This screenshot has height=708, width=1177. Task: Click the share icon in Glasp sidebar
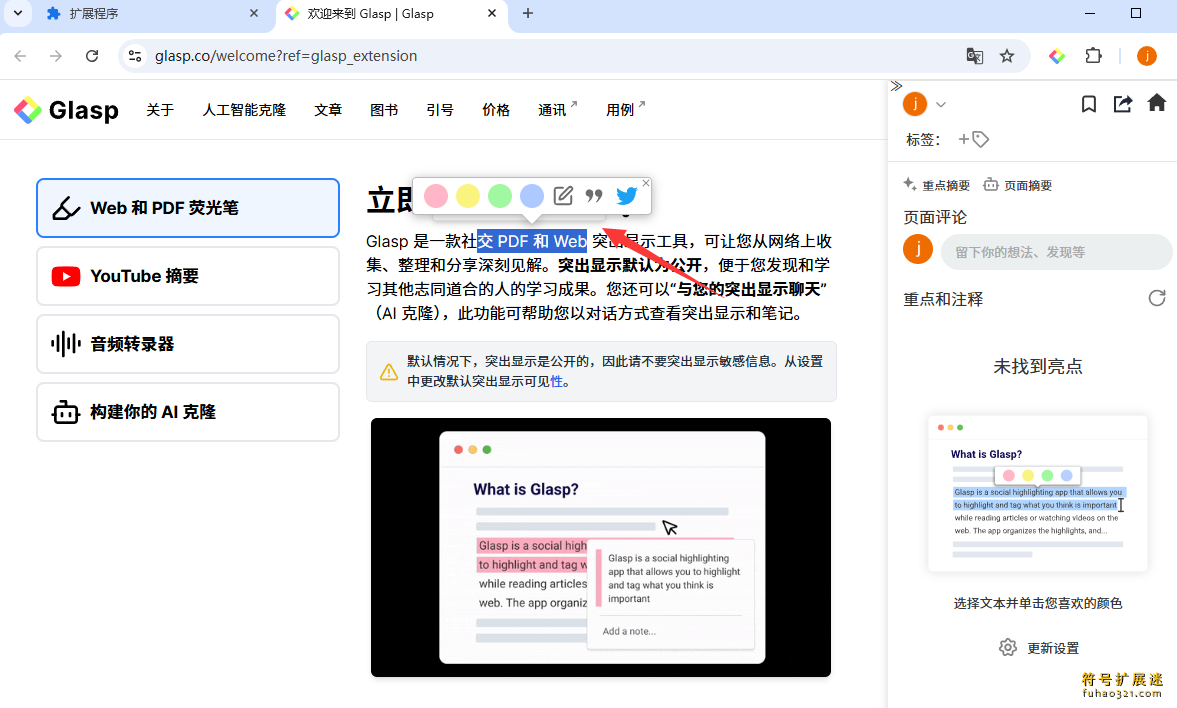(x=1123, y=104)
